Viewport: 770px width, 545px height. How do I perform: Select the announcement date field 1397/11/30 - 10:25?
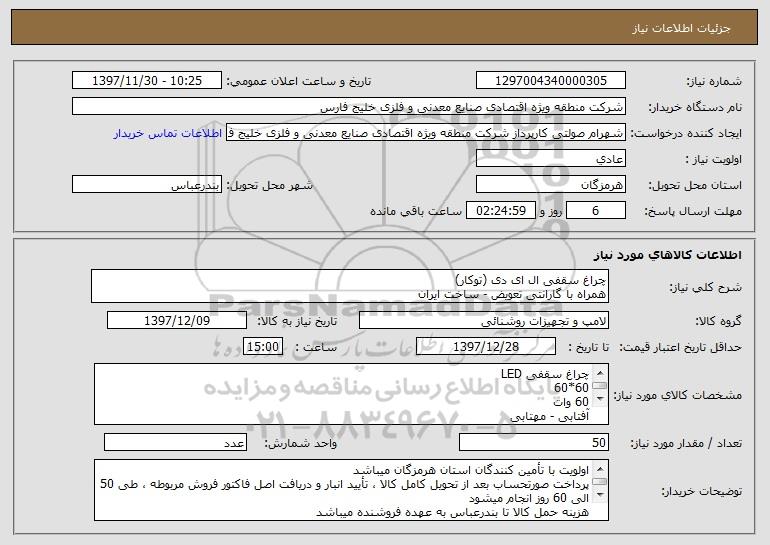(147, 81)
